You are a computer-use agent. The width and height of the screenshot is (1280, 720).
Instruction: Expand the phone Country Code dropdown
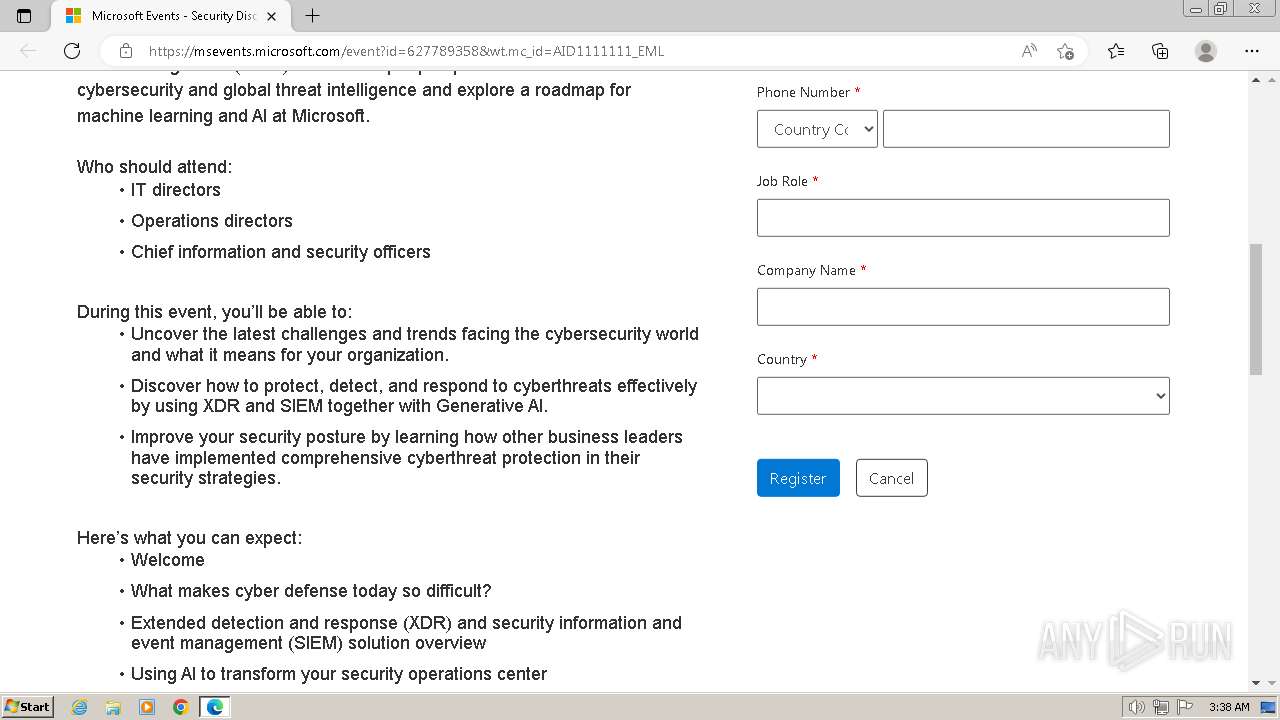817,129
